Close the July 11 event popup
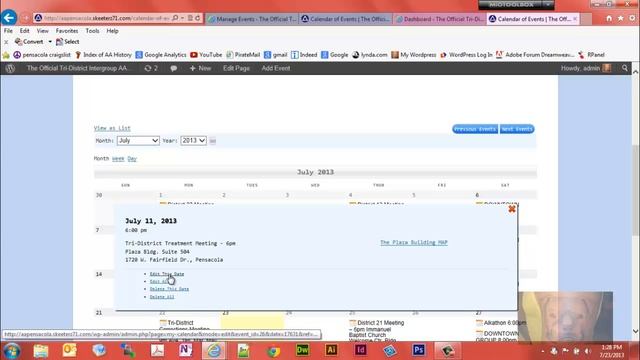 point(512,209)
